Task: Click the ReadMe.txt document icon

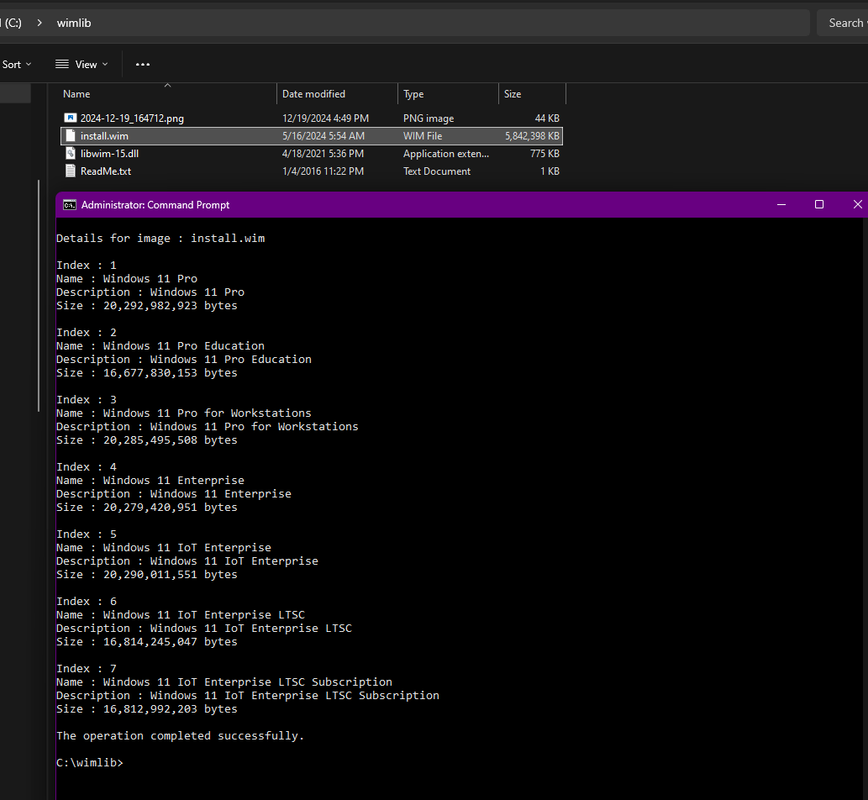Action: (70, 171)
